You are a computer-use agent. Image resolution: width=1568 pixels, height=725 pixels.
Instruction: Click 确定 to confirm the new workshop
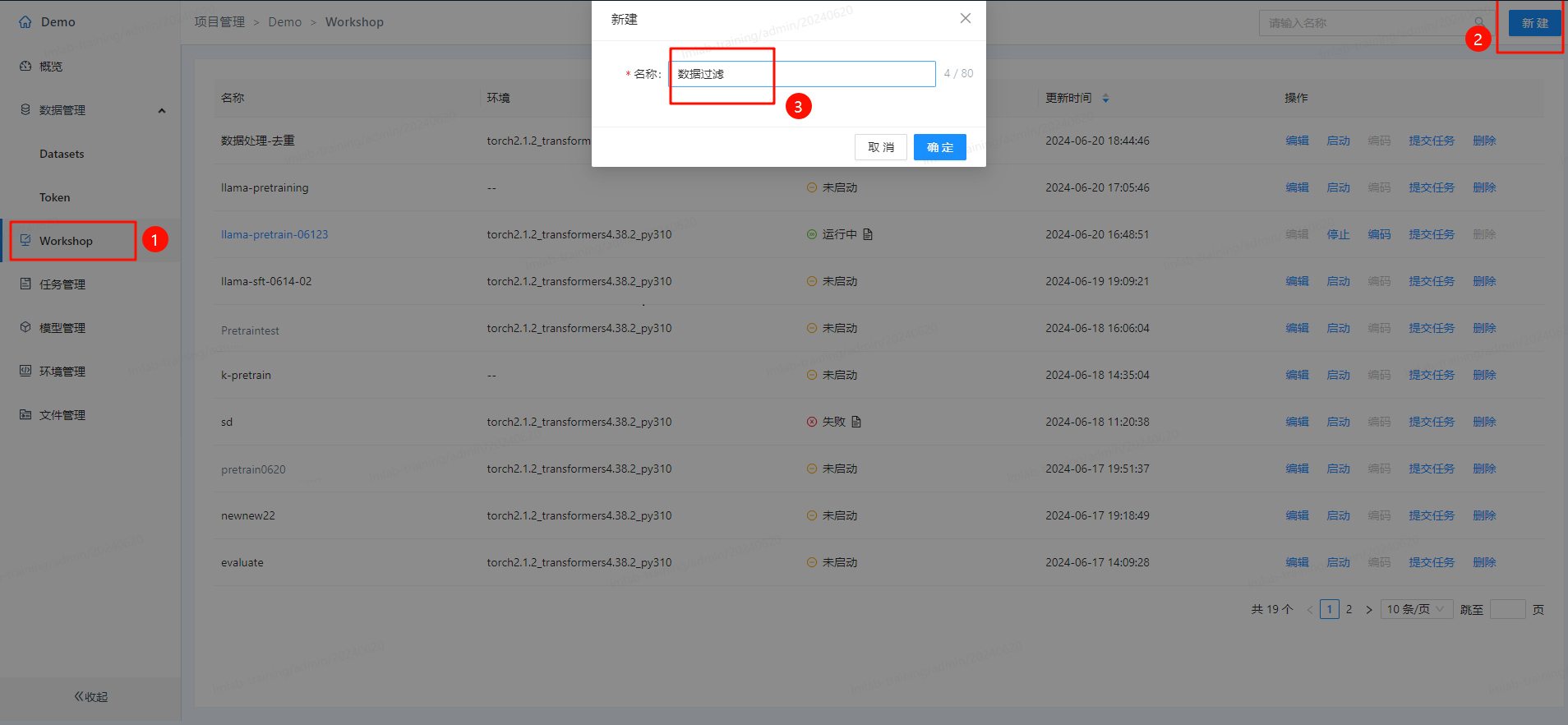pos(939,147)
